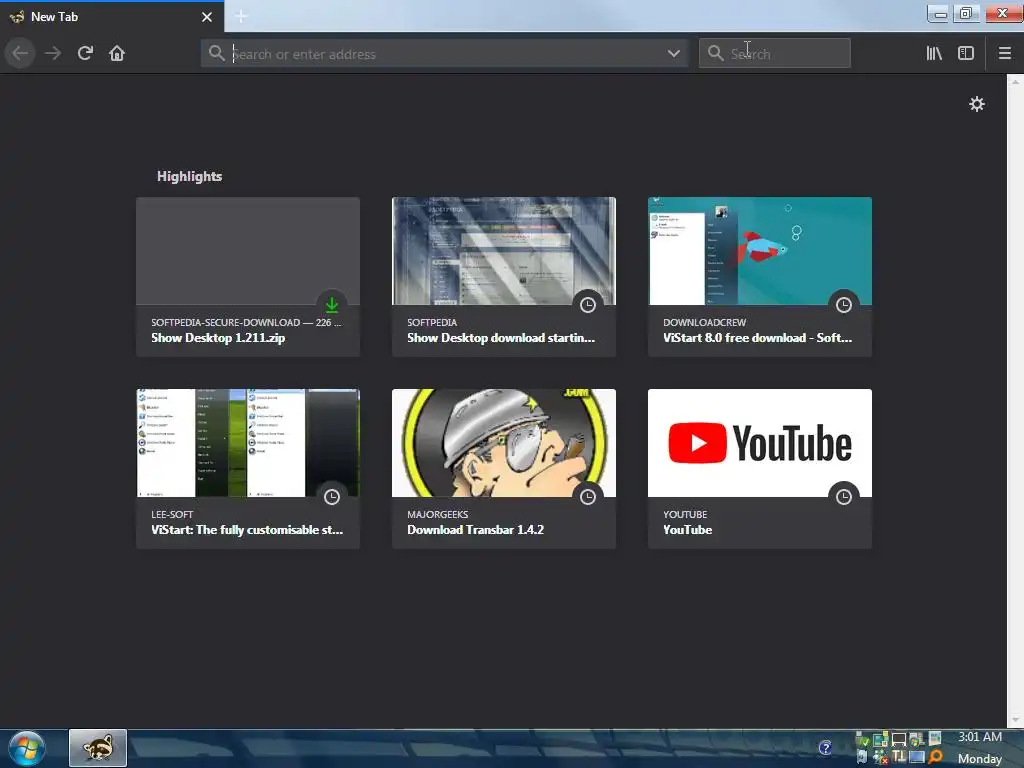Click the orange magnifier tray icon
Viewport: 1024px width, 768px height.
935,758
